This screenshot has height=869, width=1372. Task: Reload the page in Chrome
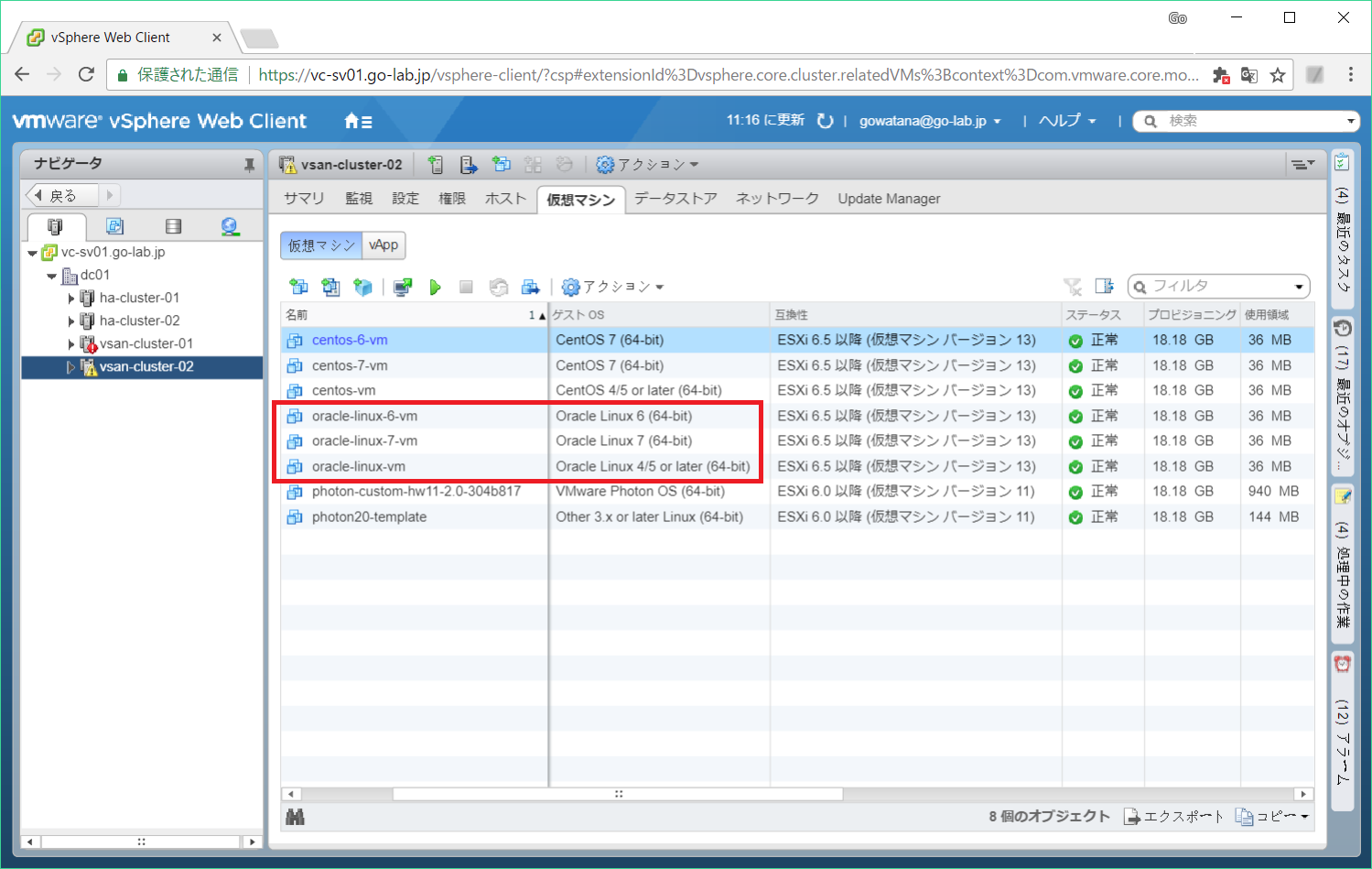tap(86, 74)
